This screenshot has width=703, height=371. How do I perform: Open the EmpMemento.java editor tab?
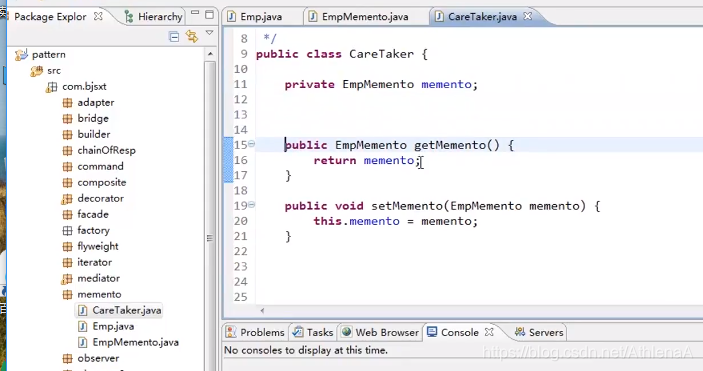[365, 17]
